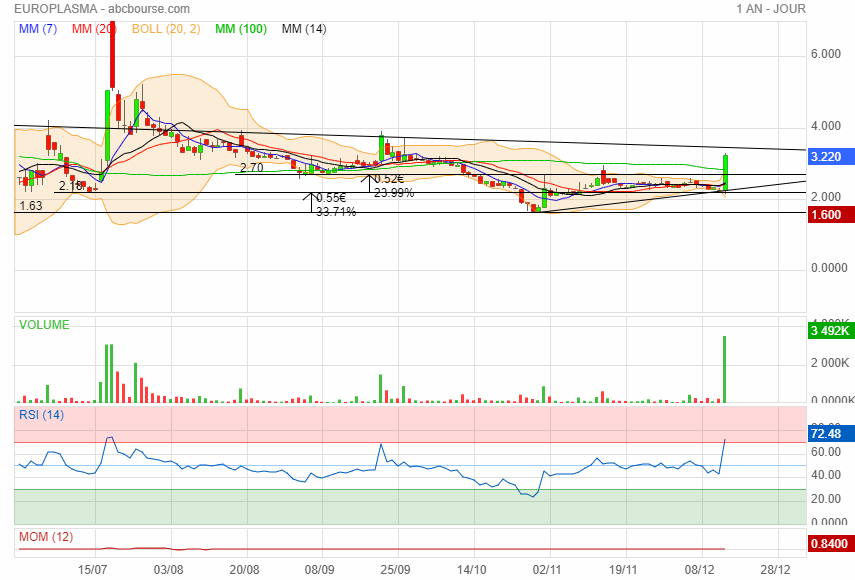Click the red 1.600 support price tag

(x=831, y=215)
